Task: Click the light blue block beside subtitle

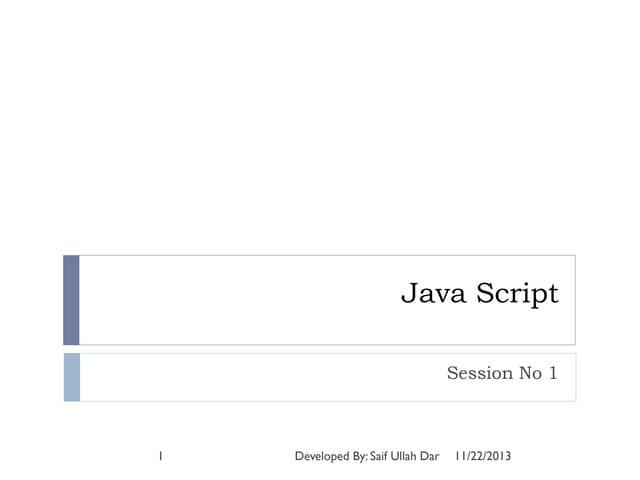Action: pyautogui.click(x=71, y=377)
